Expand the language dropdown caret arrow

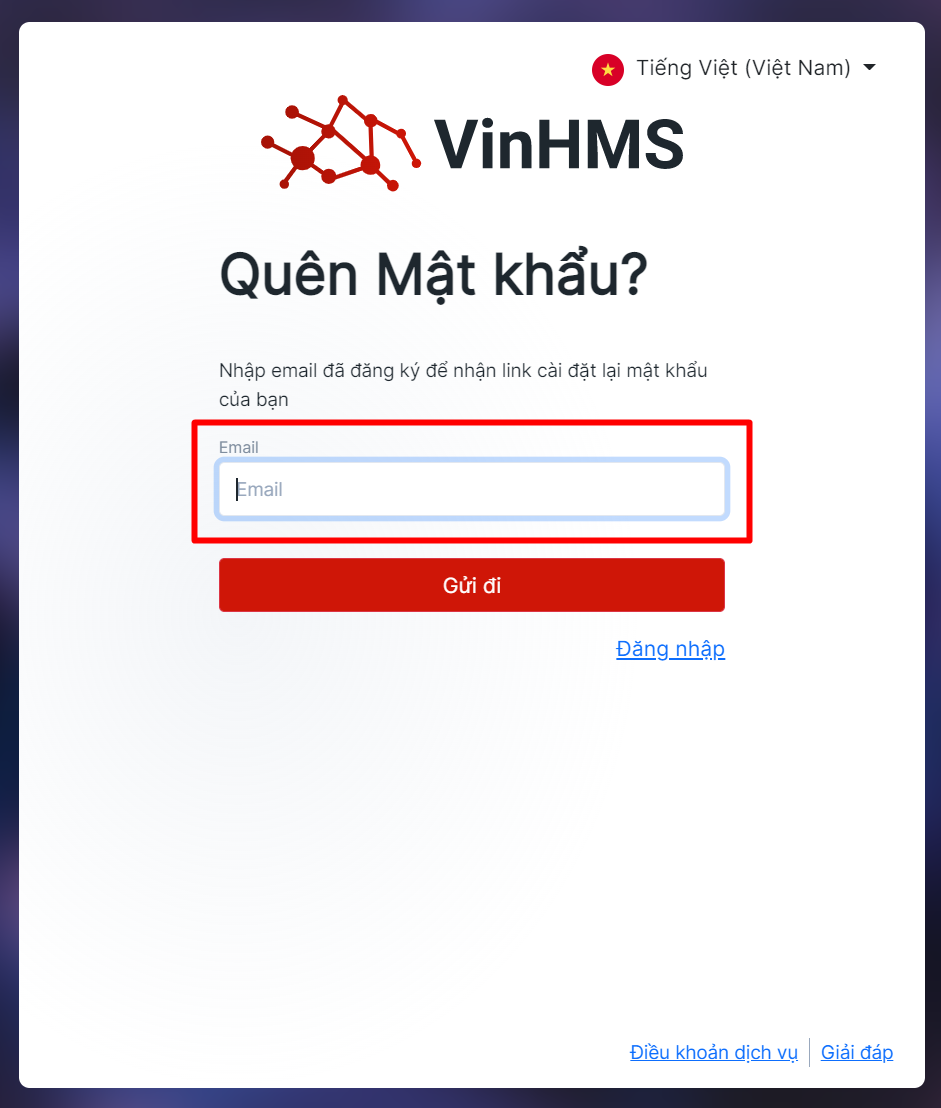point(870,67)
